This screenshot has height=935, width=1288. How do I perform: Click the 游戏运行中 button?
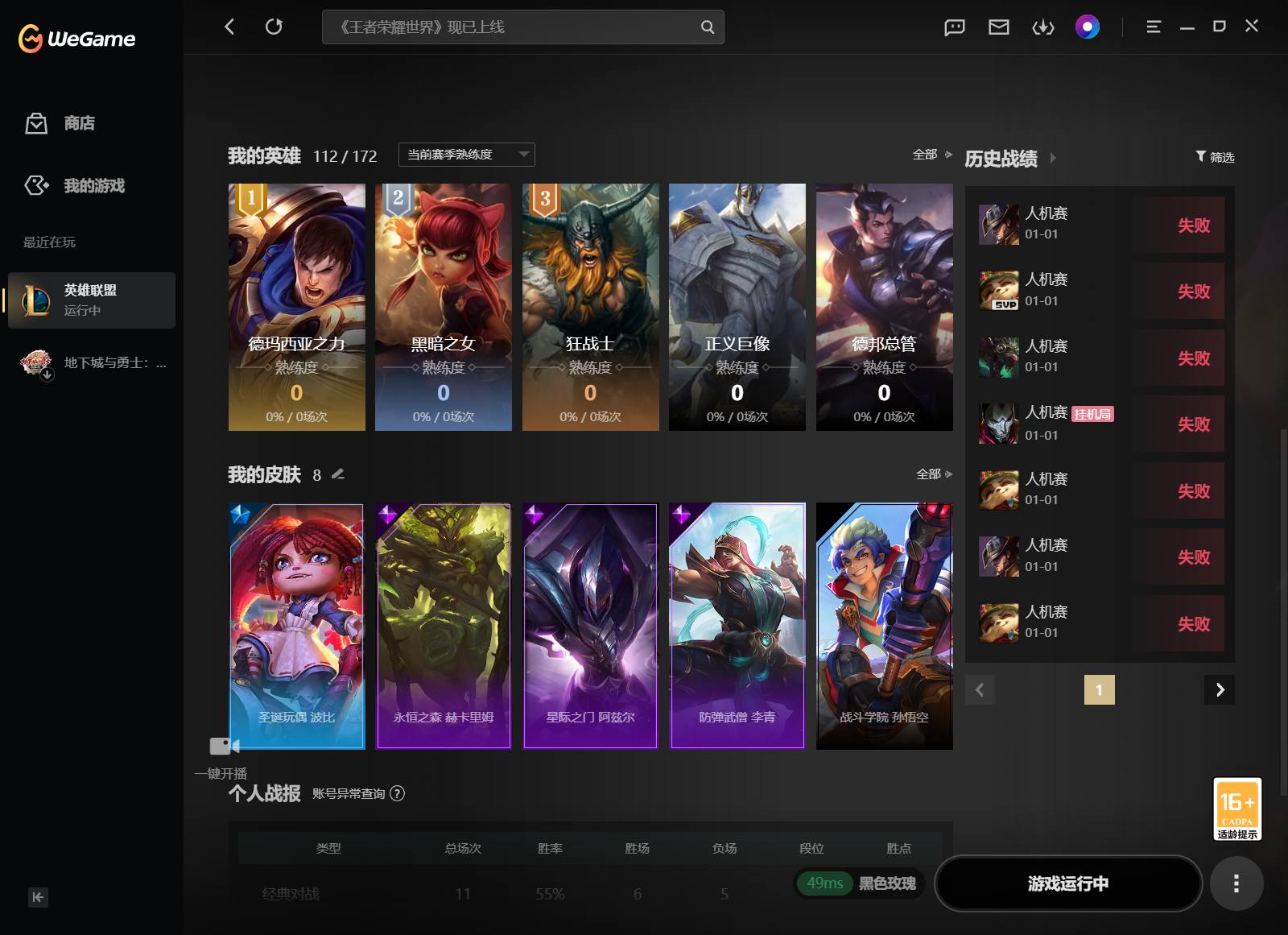(1068, 883)
